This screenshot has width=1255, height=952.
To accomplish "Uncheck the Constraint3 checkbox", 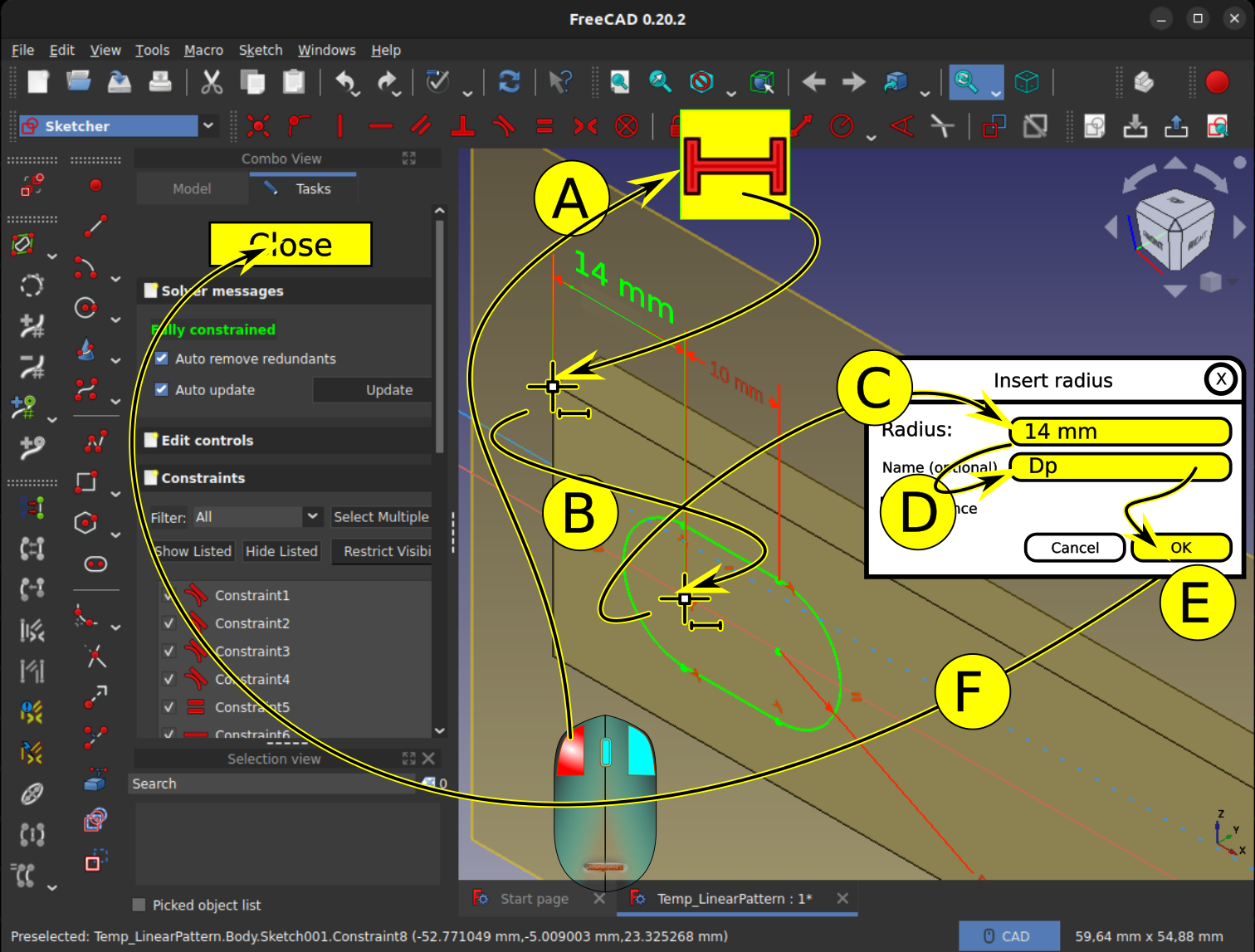I will point(169,652).
